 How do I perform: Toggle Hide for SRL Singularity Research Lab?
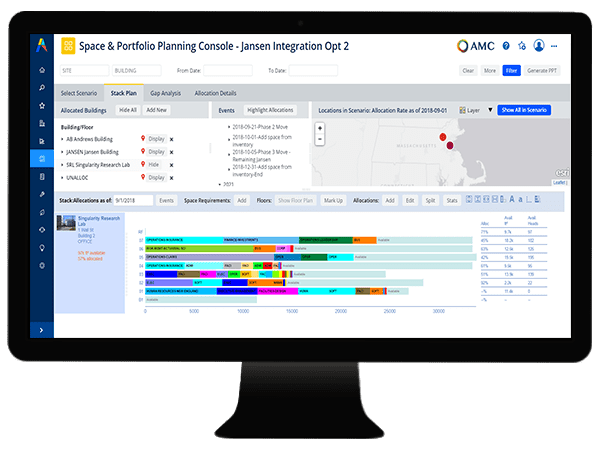(154, 165)
